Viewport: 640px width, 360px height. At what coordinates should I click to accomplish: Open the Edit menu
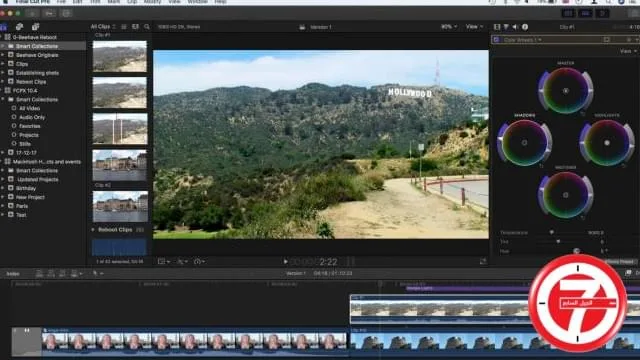pos(78,2)
